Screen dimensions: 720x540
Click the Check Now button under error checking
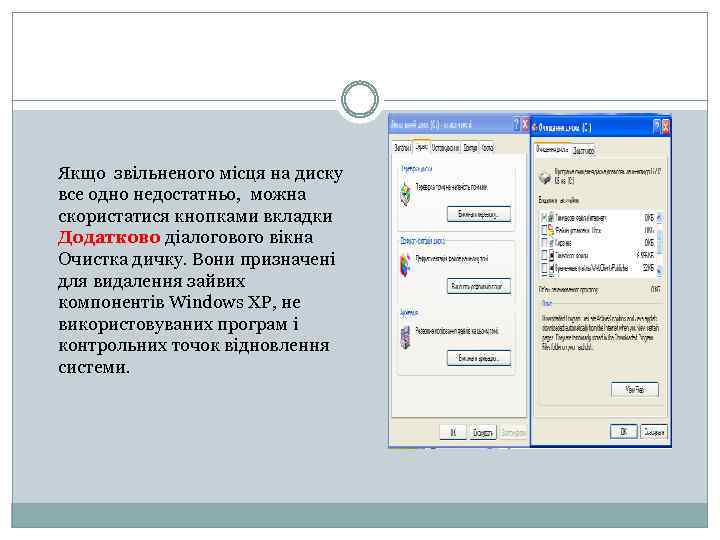pos(479,214)
